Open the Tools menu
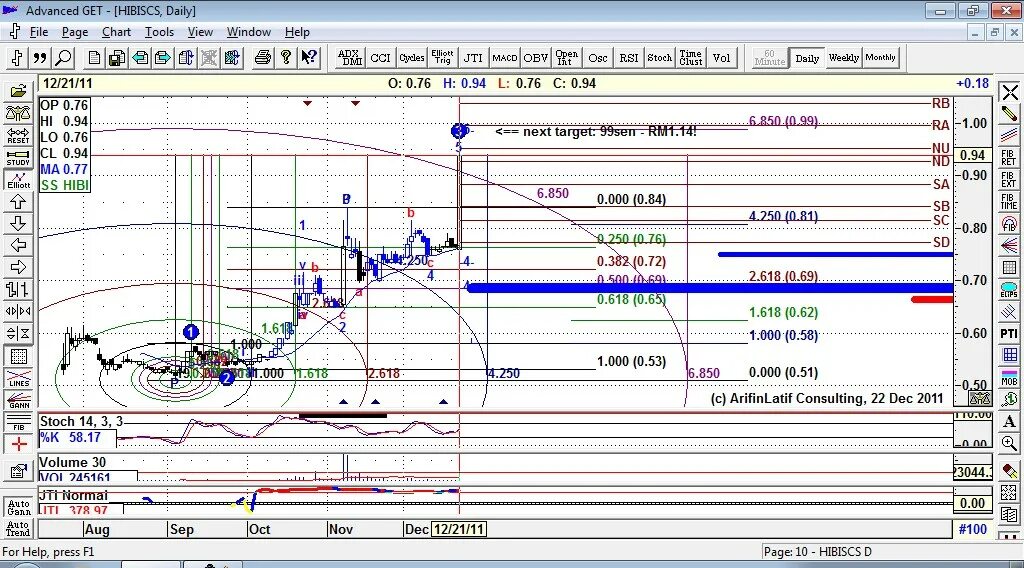1024x568 pixels. click(x=159, y=32)
